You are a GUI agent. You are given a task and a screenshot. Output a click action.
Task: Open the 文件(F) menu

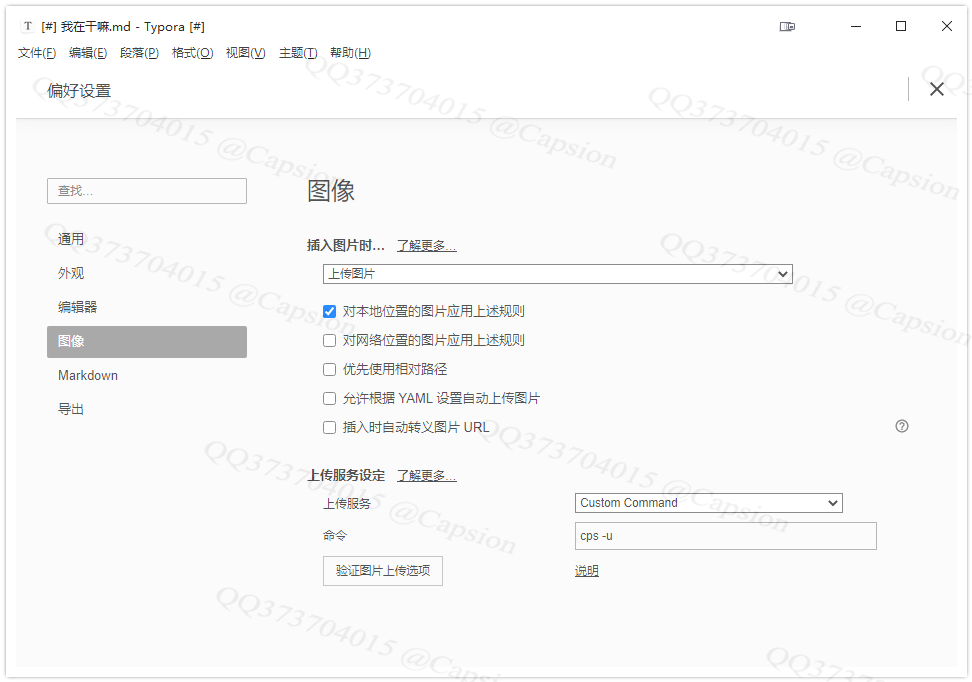pos(37,53)
